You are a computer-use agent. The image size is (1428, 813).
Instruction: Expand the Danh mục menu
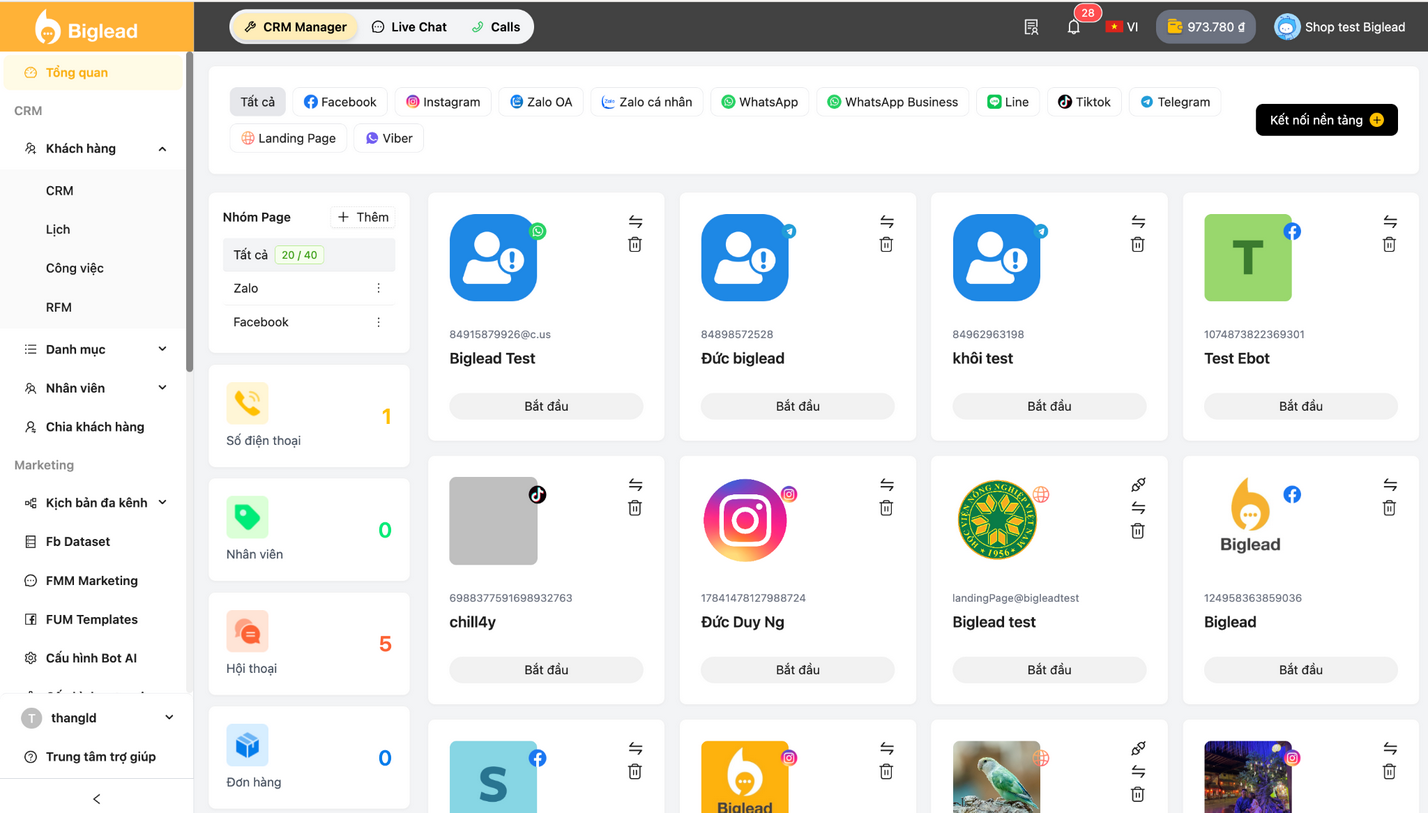pyautogui.click(x=94, y=349)
